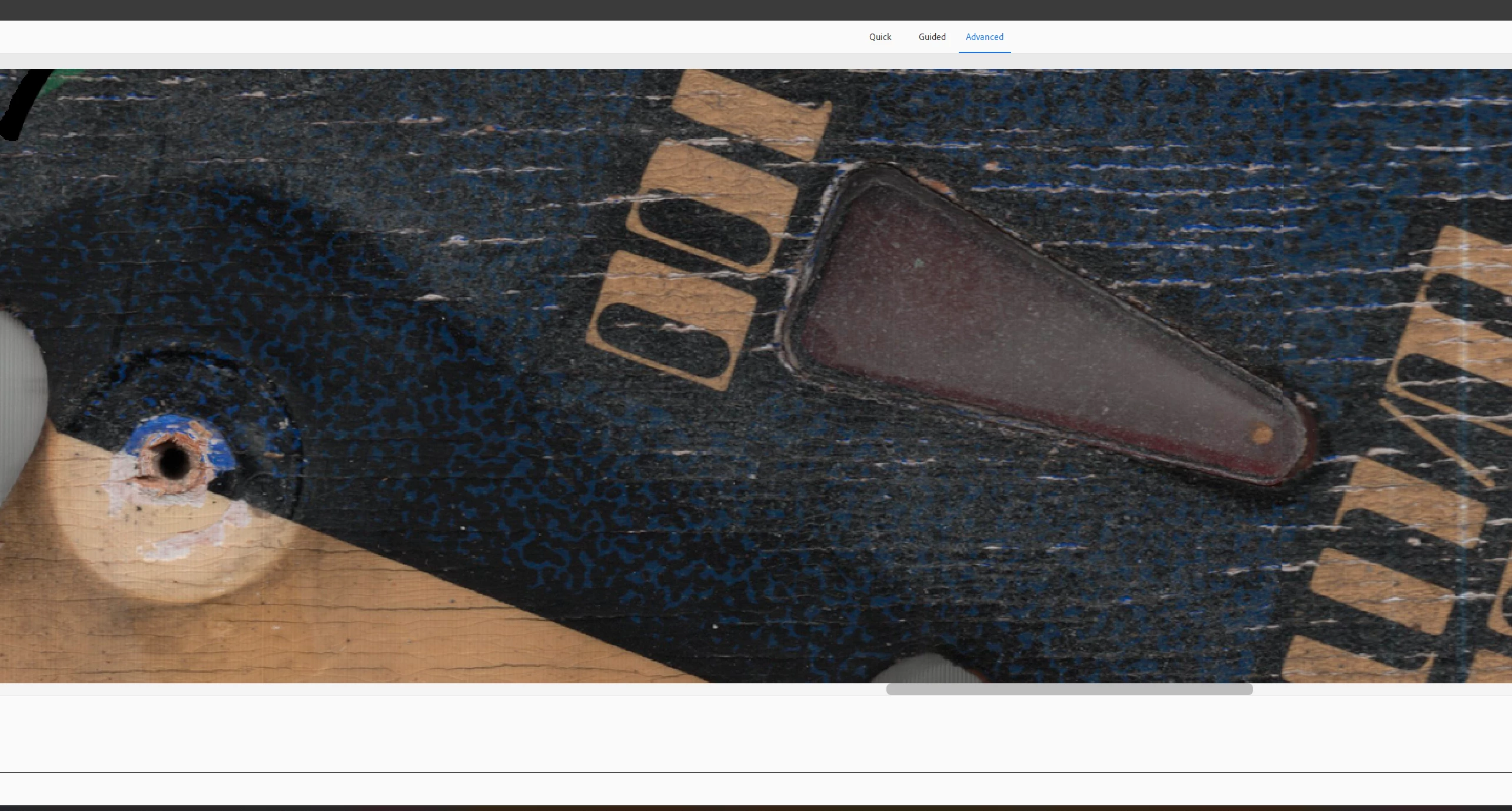Select the Advanced mode tab
The height and width of the screenshot is (811, 1512).
click(x=984, y=36)
